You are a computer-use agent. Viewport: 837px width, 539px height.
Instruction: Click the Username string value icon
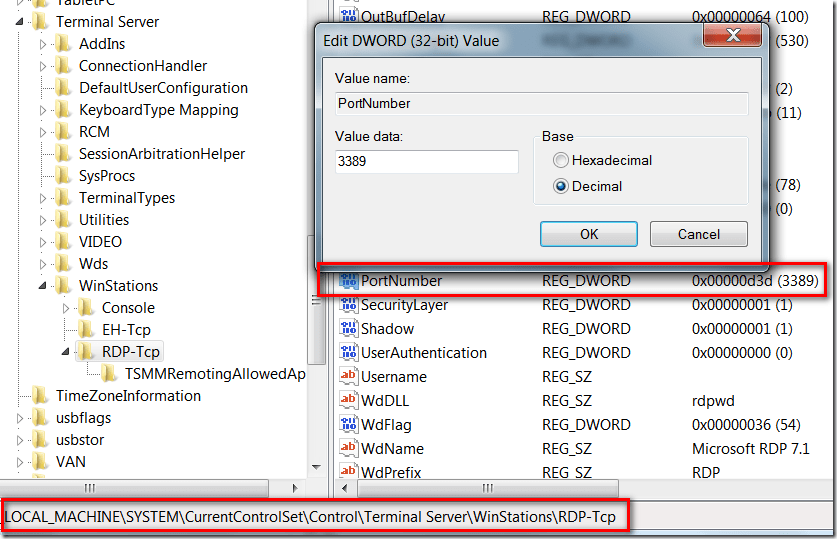tap(349, 377)
